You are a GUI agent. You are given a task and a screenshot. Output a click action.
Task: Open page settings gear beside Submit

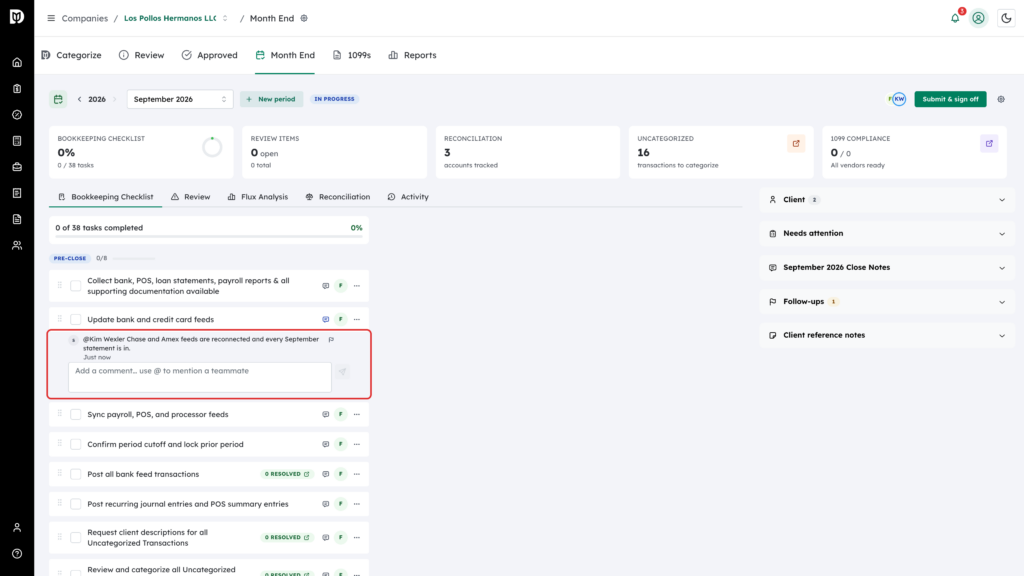[1001, 99]
